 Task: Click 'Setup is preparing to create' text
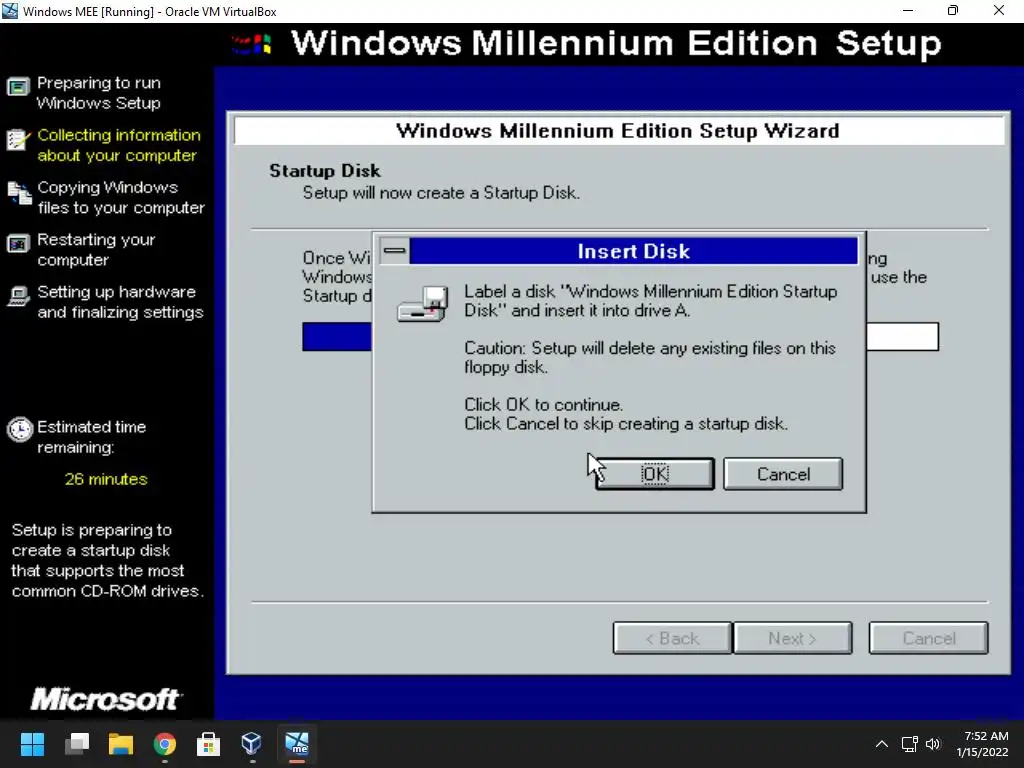coord(108,560)
